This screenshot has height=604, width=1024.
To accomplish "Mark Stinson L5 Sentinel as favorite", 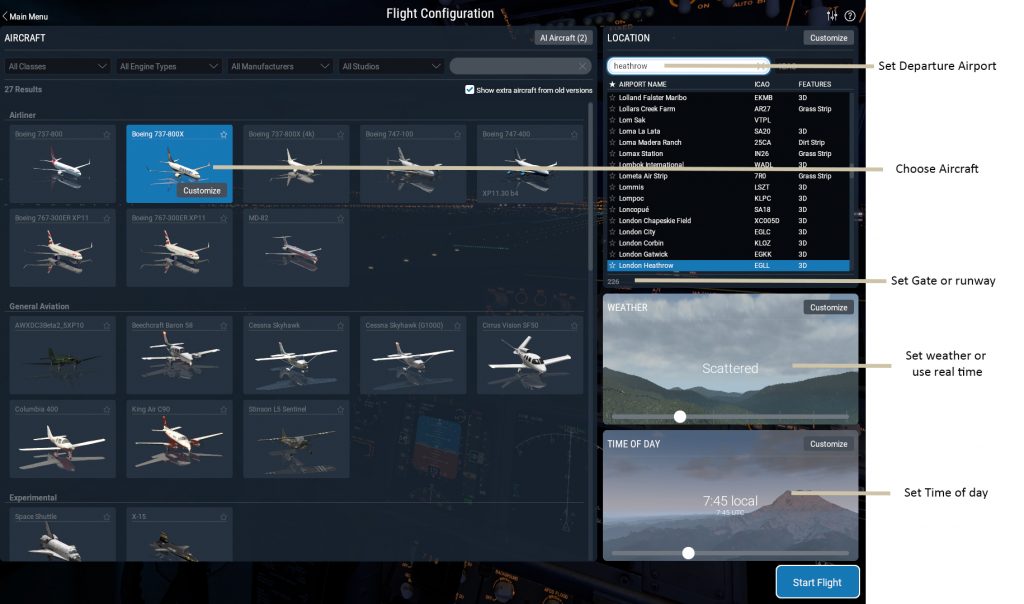I will (x=340, y=409).
